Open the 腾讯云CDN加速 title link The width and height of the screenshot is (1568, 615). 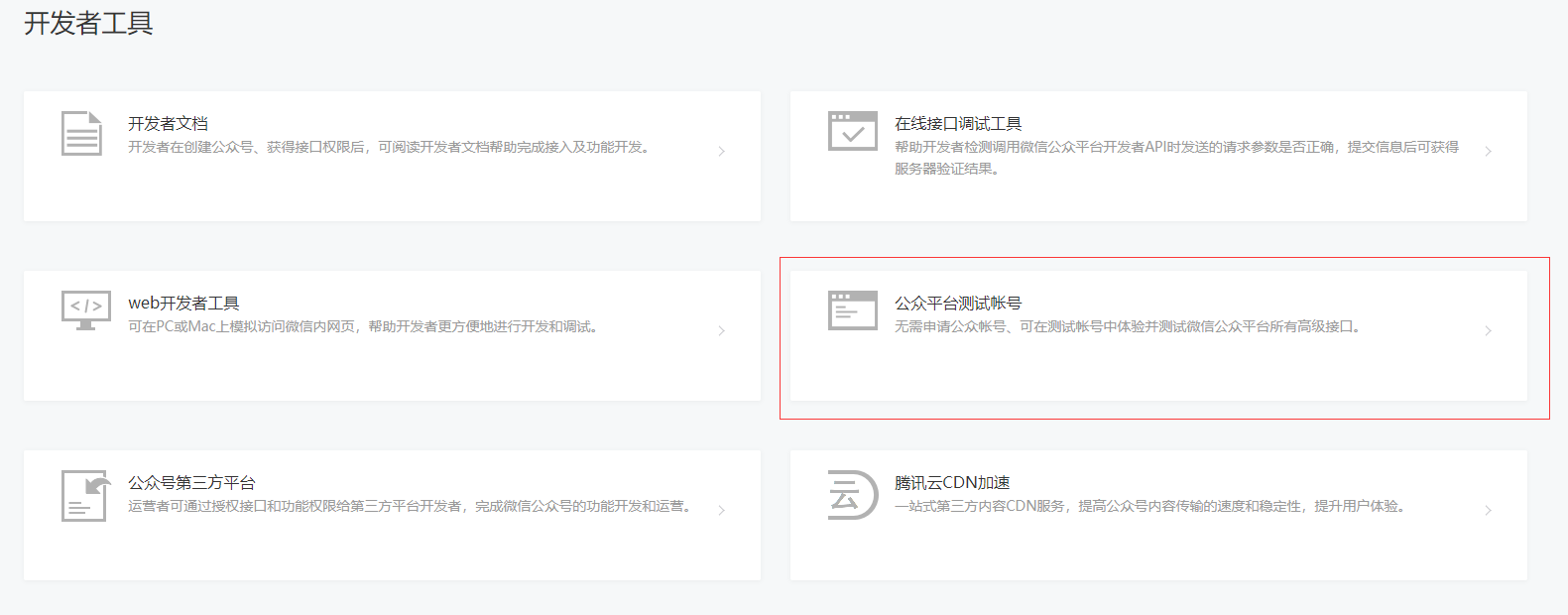[952, 482]
